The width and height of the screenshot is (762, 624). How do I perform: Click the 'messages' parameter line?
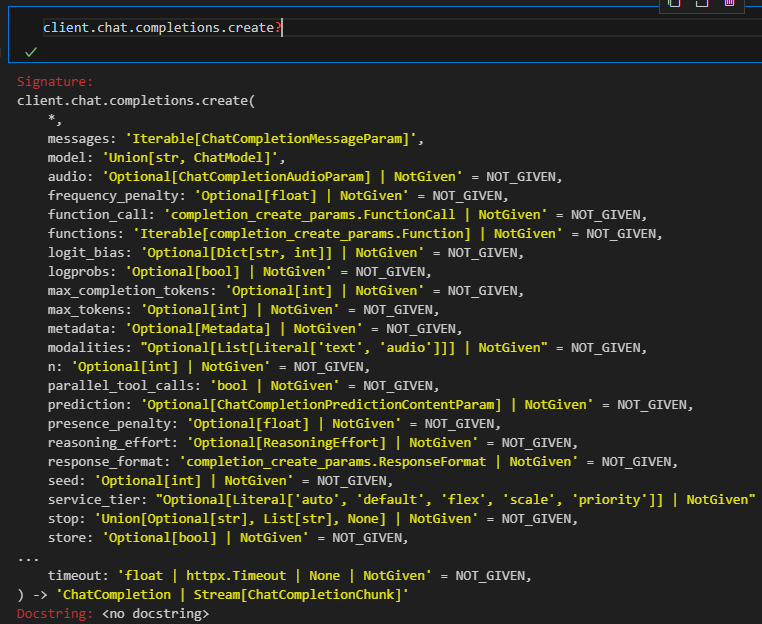236,139
